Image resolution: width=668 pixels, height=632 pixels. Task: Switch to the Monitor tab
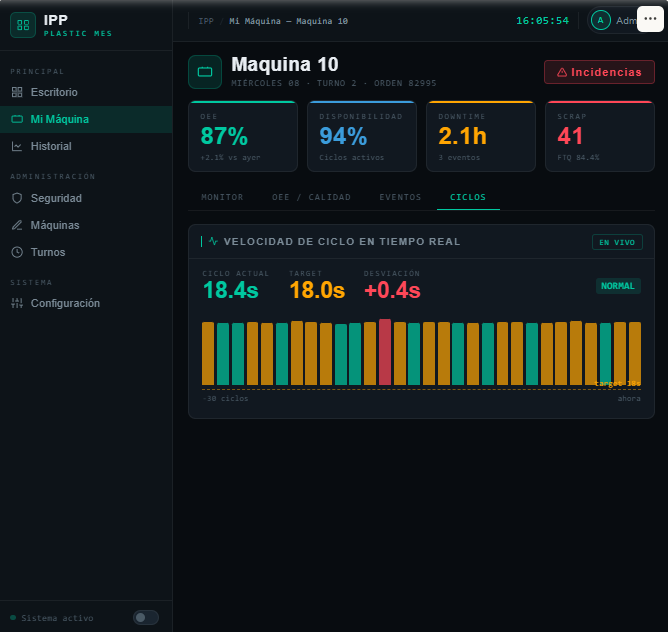pos(222,197)
